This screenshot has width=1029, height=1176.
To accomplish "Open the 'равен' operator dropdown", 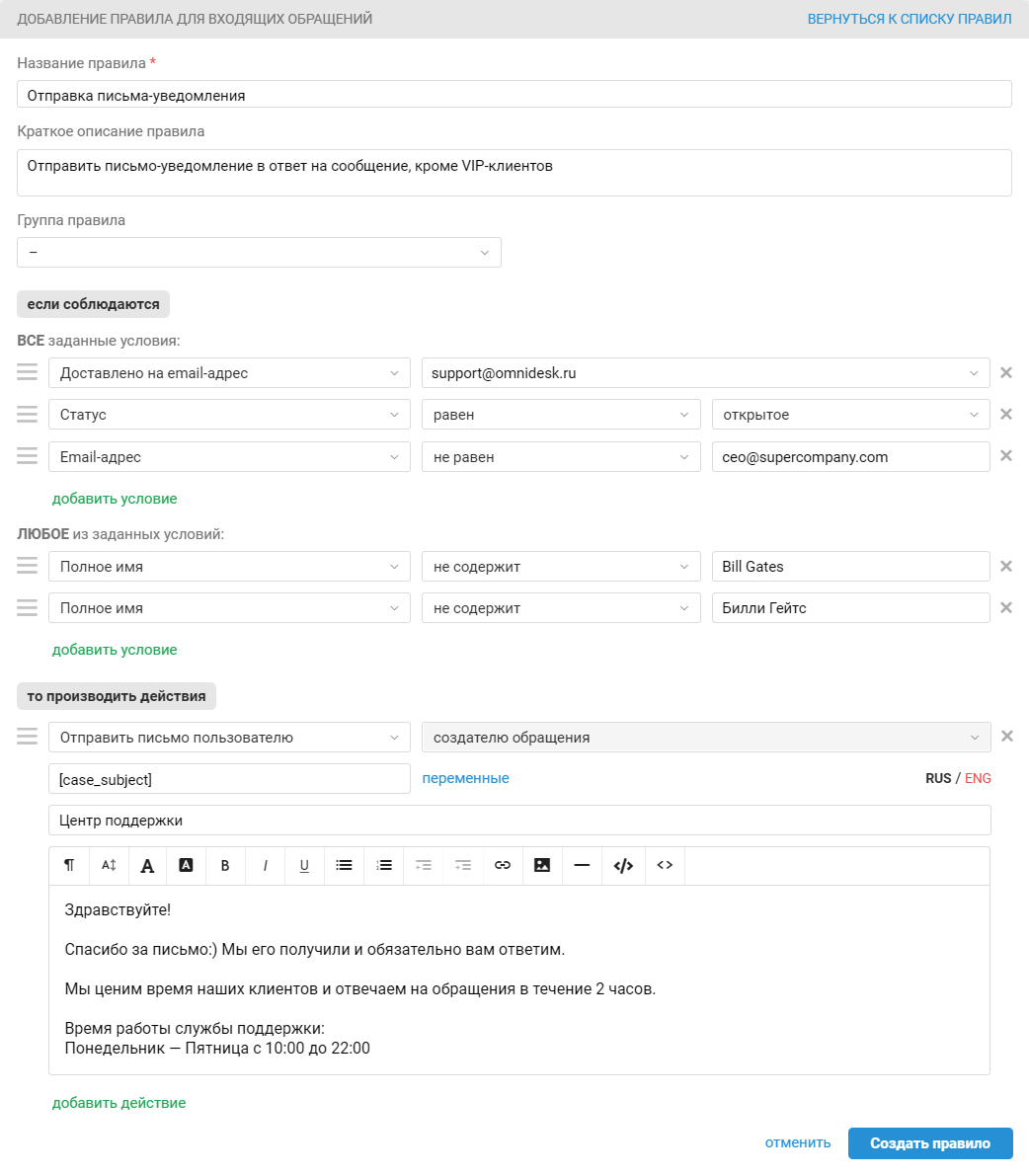I will (561, 415).
